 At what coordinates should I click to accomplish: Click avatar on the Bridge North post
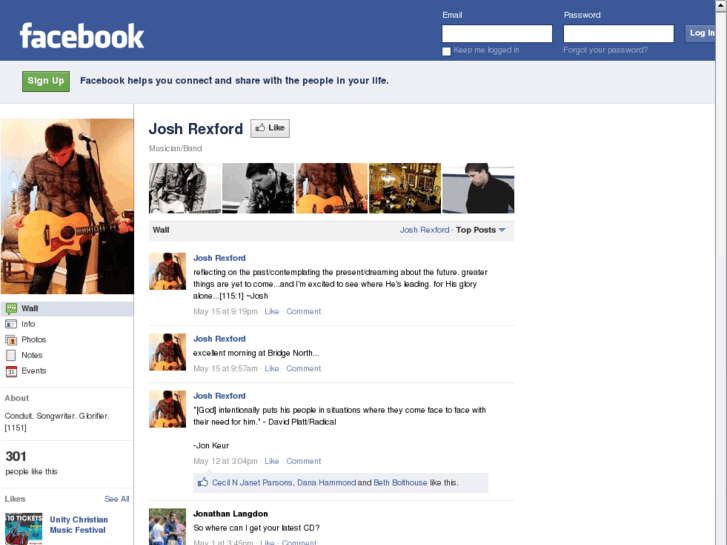(x=167, y=352)
